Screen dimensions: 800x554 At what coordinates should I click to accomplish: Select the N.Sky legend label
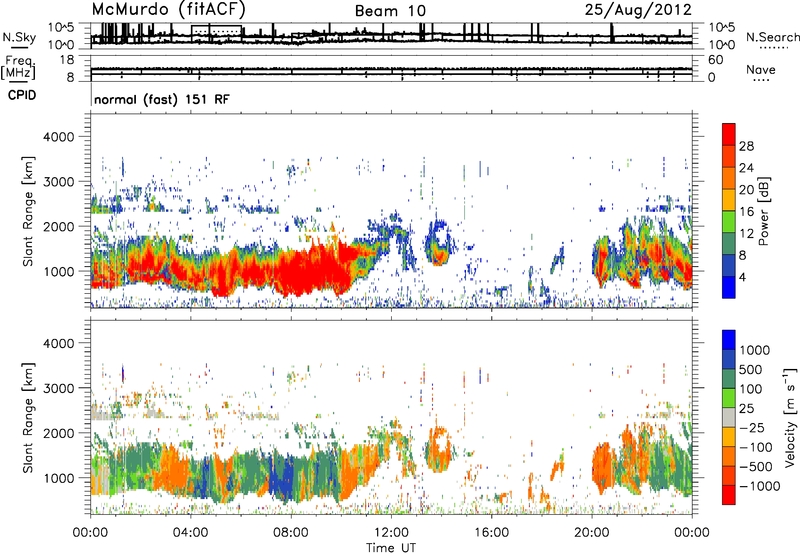tap(19, 37)
